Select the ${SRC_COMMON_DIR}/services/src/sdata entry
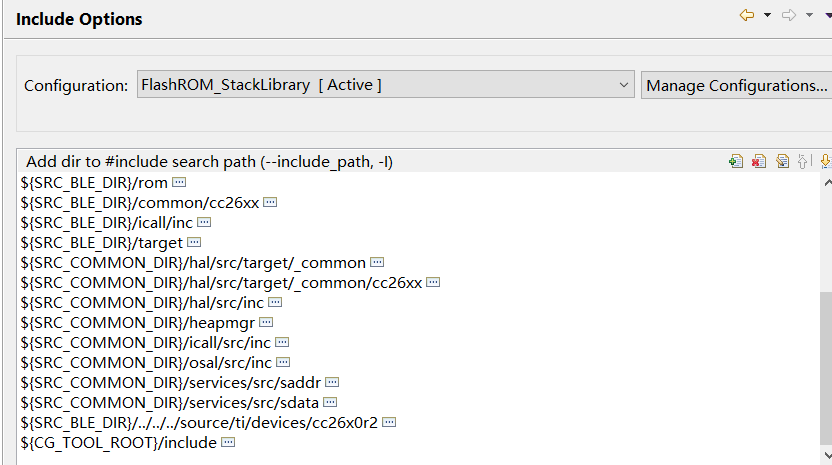 [x=170, y=402]
